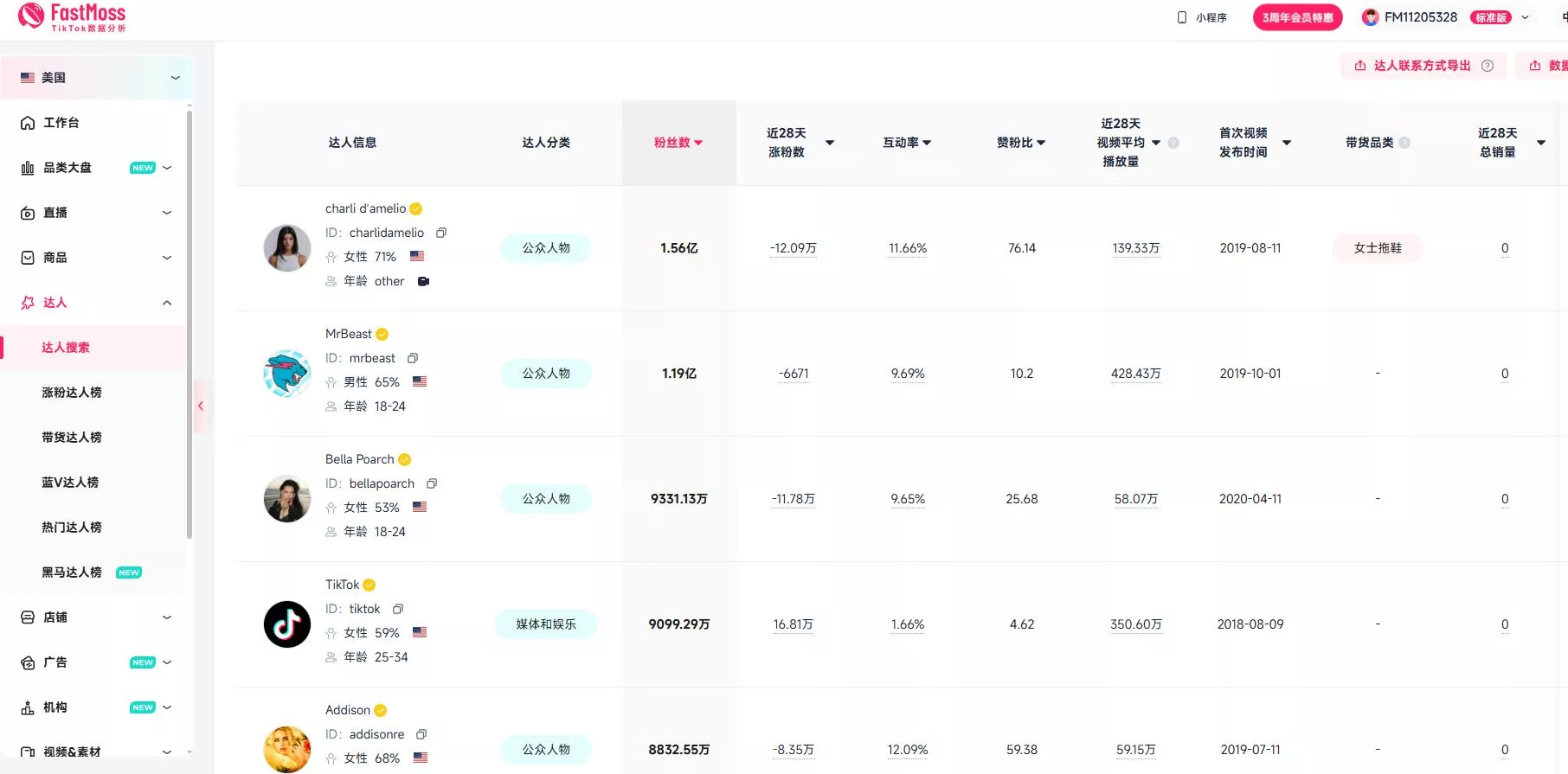Screen dimensions: 1568x774
Task: Click the 3周年会员特惠 promo button
Action: tap(1297, 17)
